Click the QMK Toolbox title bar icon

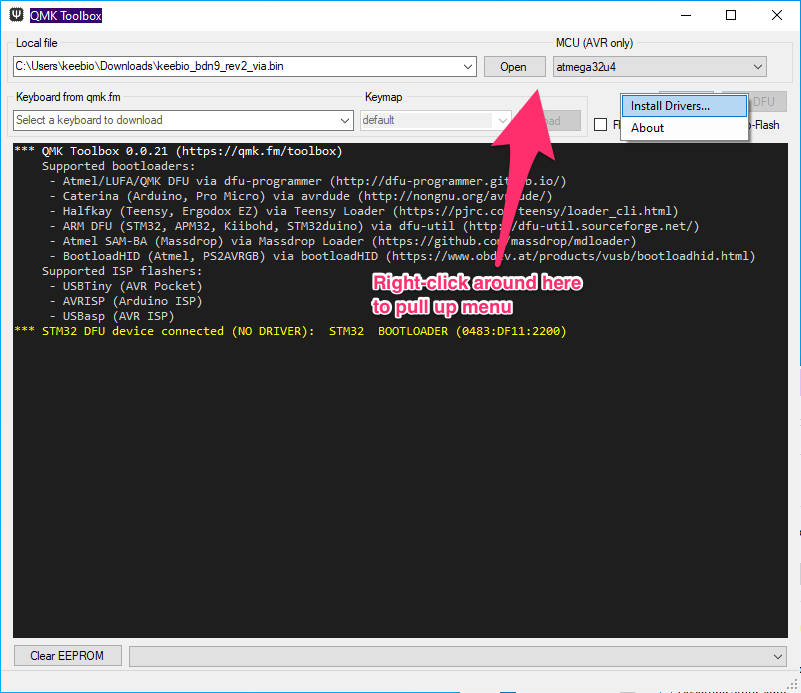[17, 16]
